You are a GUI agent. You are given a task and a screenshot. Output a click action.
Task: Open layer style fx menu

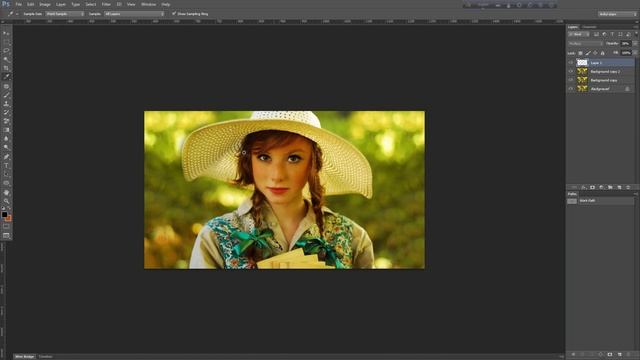click(583, 187)
